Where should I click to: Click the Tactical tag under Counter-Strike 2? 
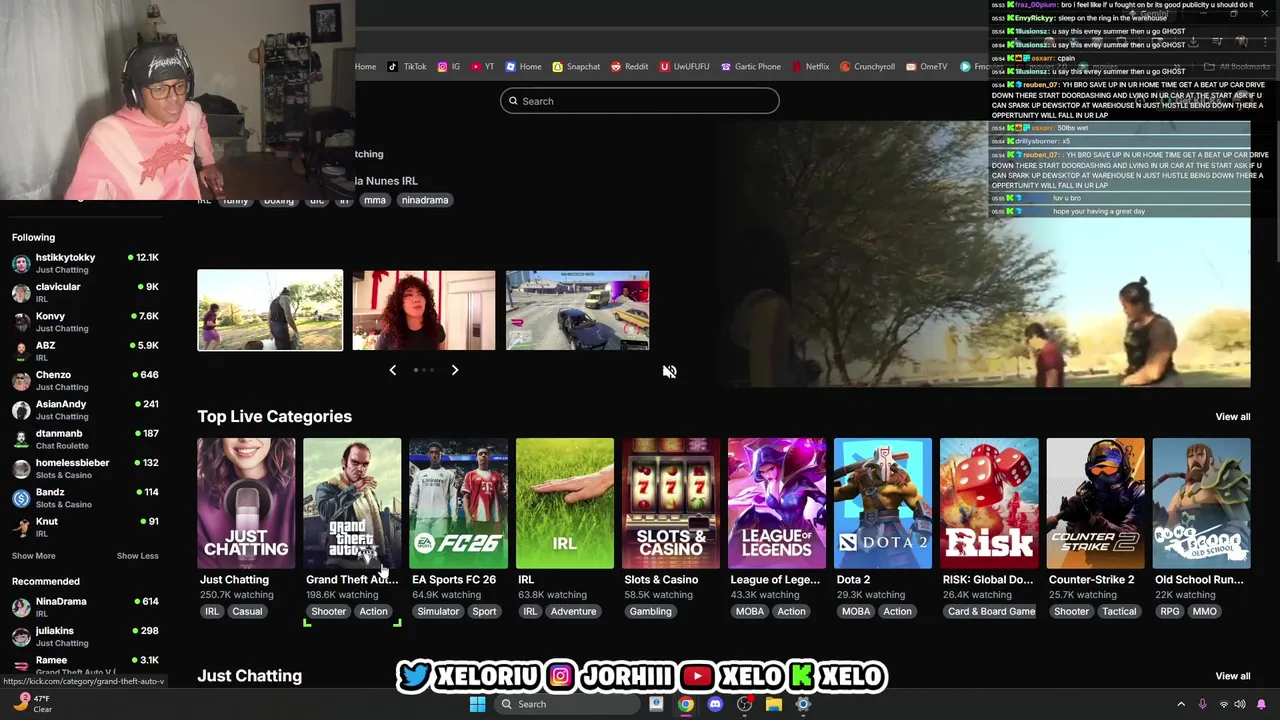pyautogui.click(x=1119, y=611)
